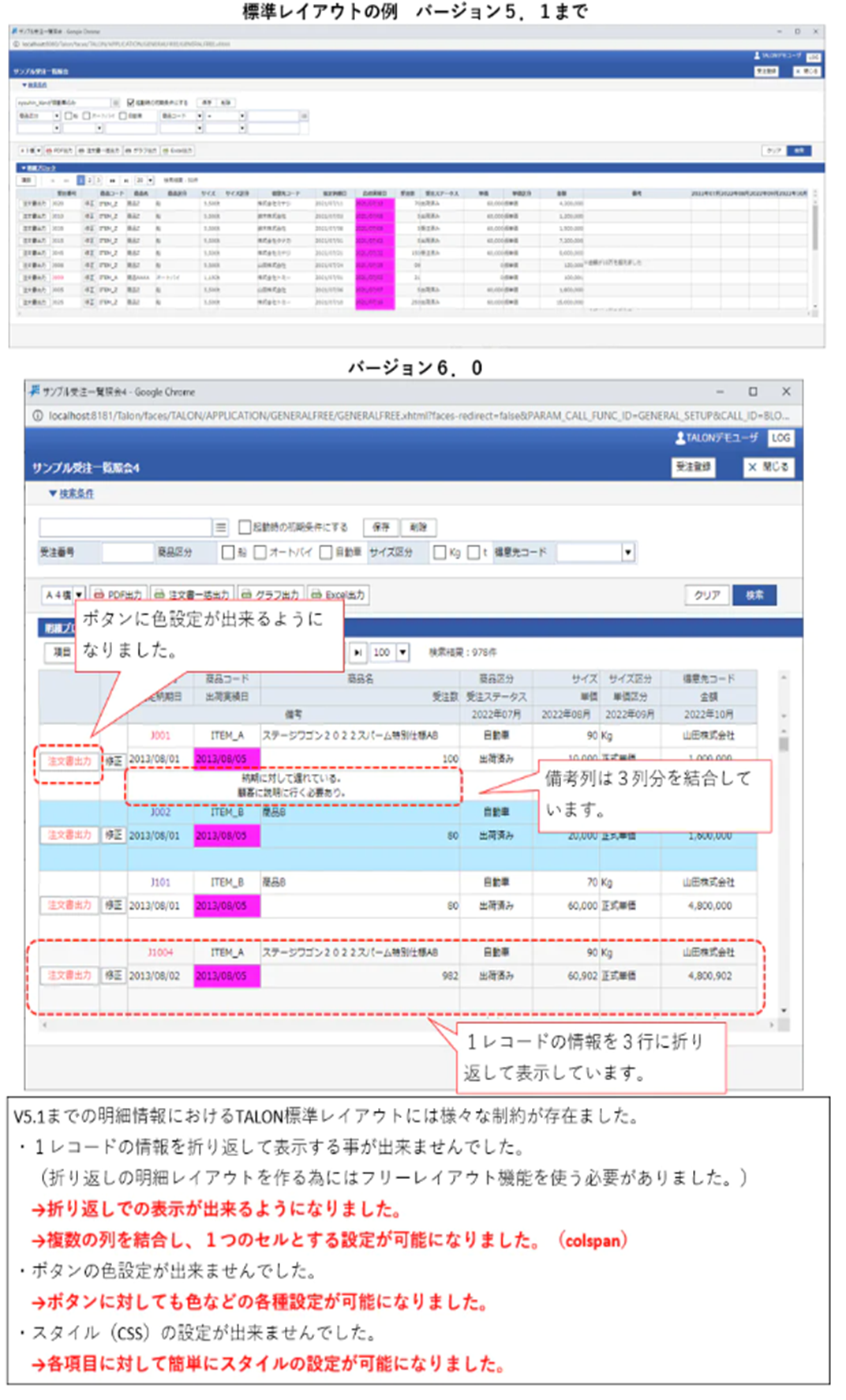Click 修正 button in J001 row
Viewport: 846px width, 1400px height.
pyautogui.click(x=114, y=760)
